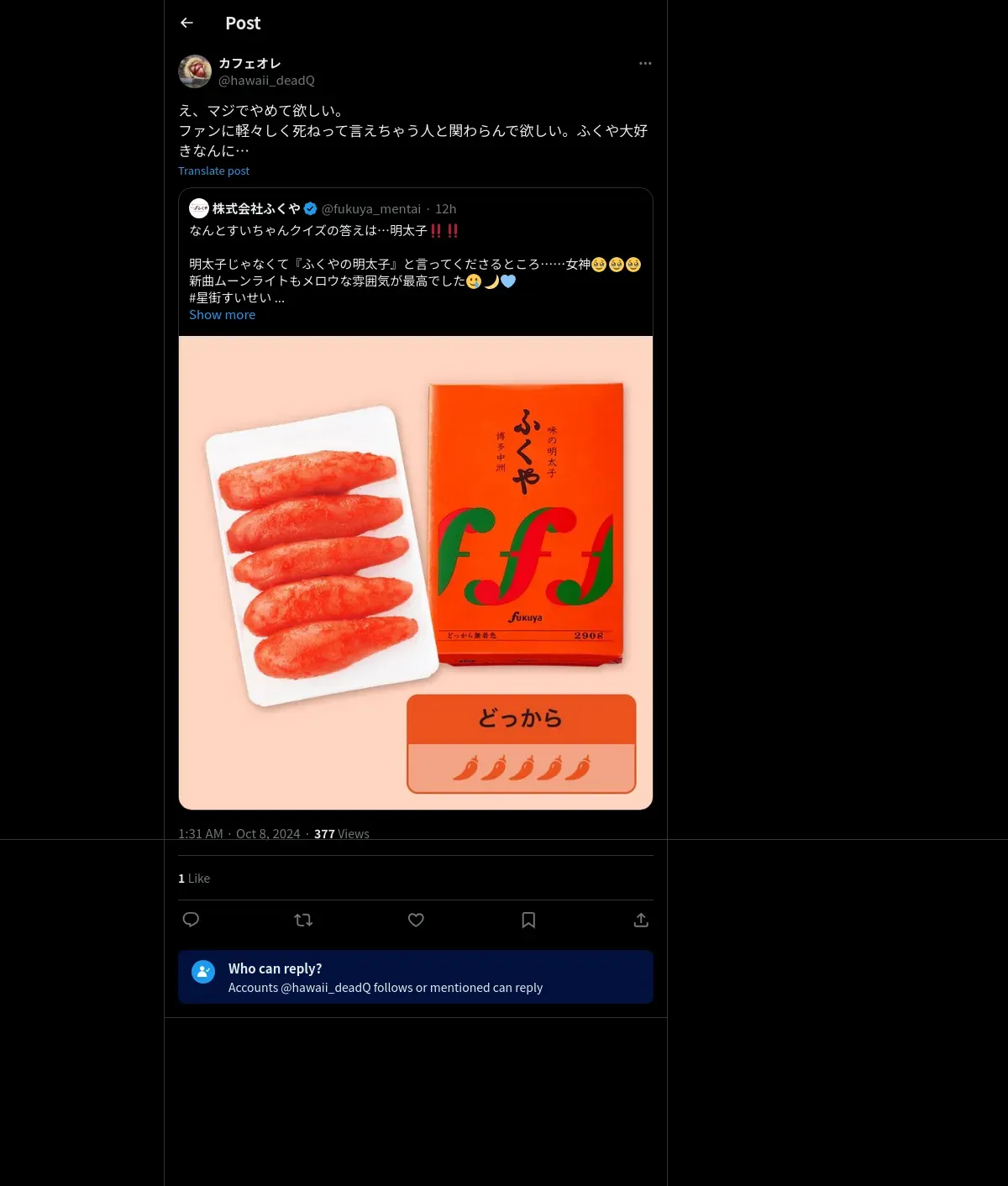The width and height of the screenshot is (1008, 1186).
Task: Click the 1:31 AM Oct 8 timestamp
Action: (239, 834)
